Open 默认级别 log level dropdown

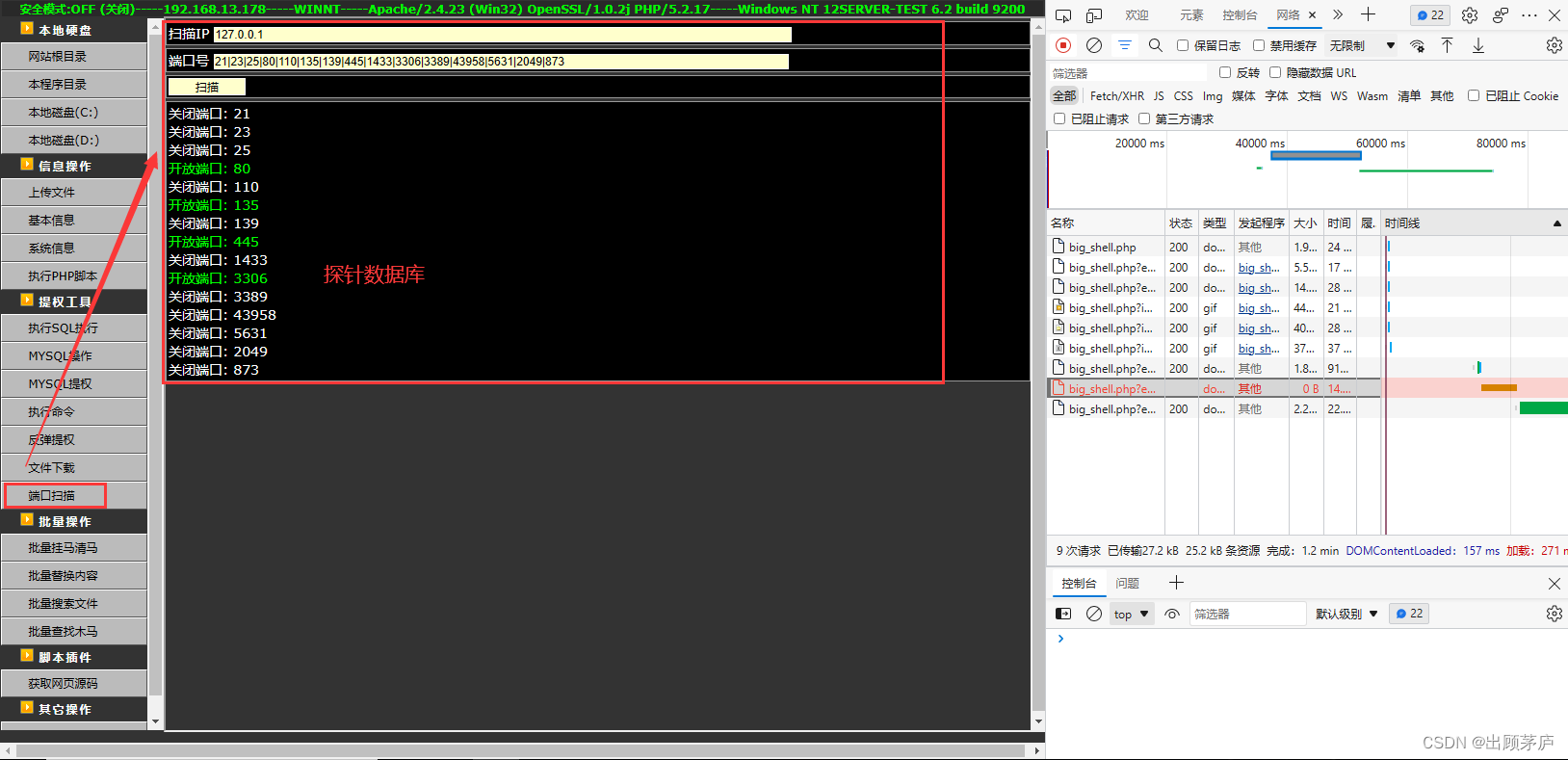coord(1346,614)
